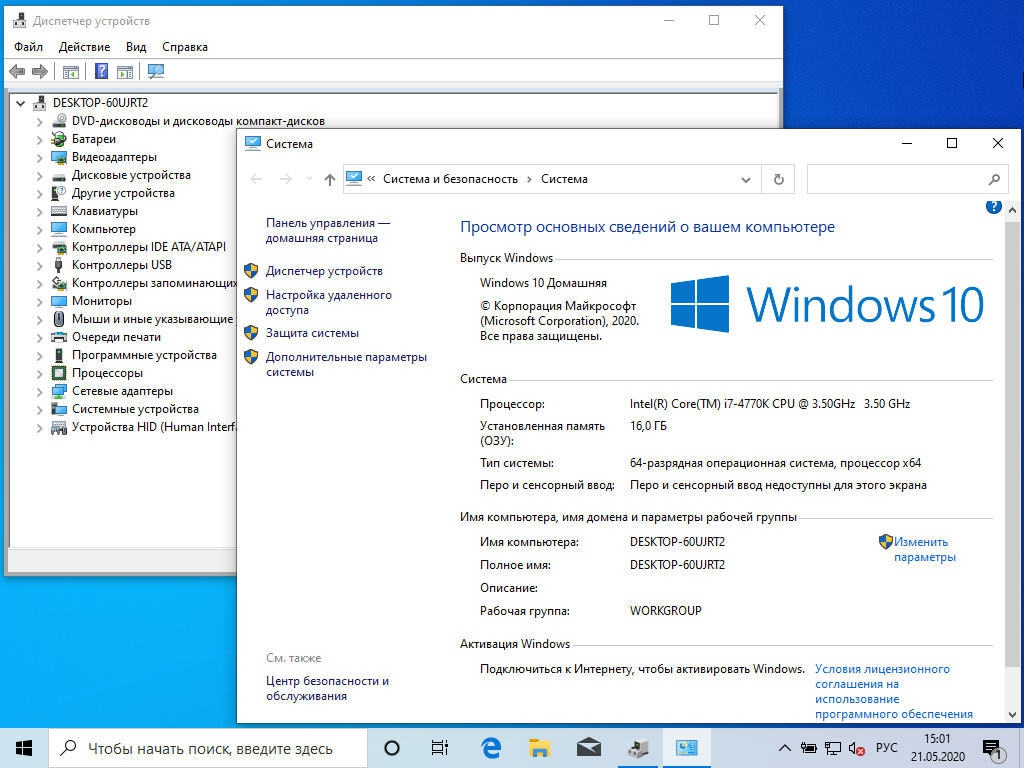Viewport: 1024px width, 768px height.
Task: Click Show/Hide console tree toolbar icon
Action: point(71,72)
